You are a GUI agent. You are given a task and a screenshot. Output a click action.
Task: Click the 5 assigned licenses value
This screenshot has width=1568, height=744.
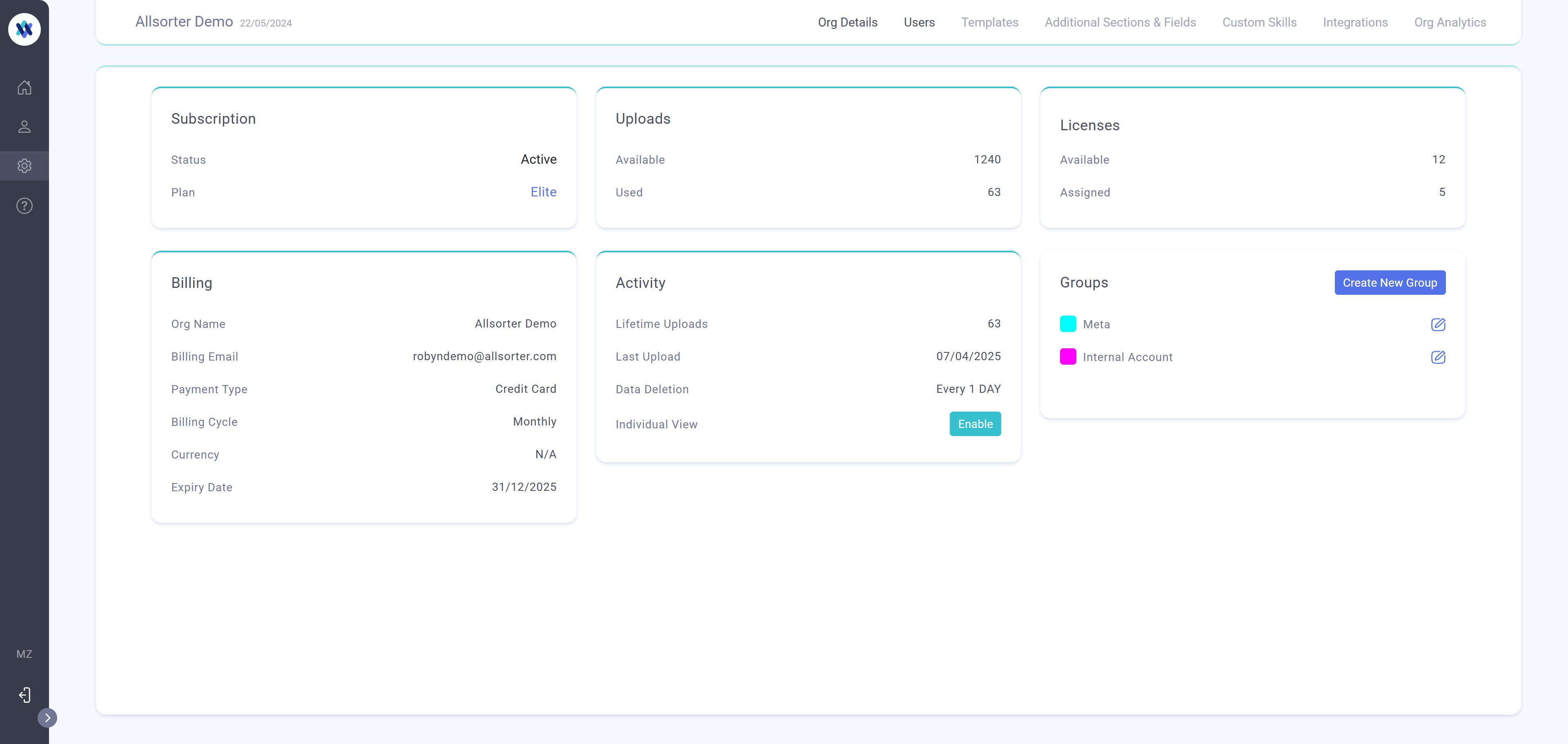1442,192
